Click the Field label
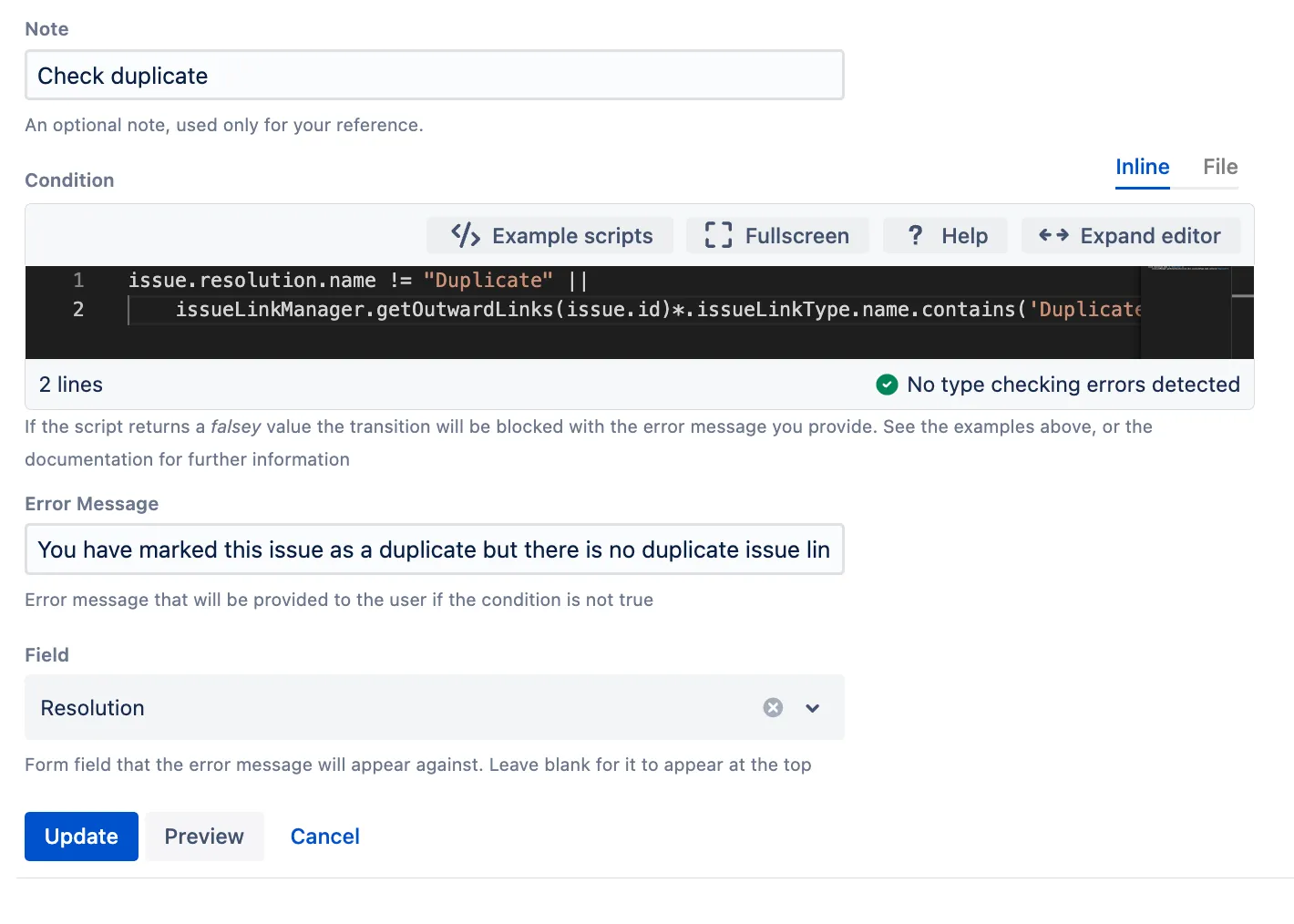Screen dimensions: 1294x924 (x=47, y=655)
